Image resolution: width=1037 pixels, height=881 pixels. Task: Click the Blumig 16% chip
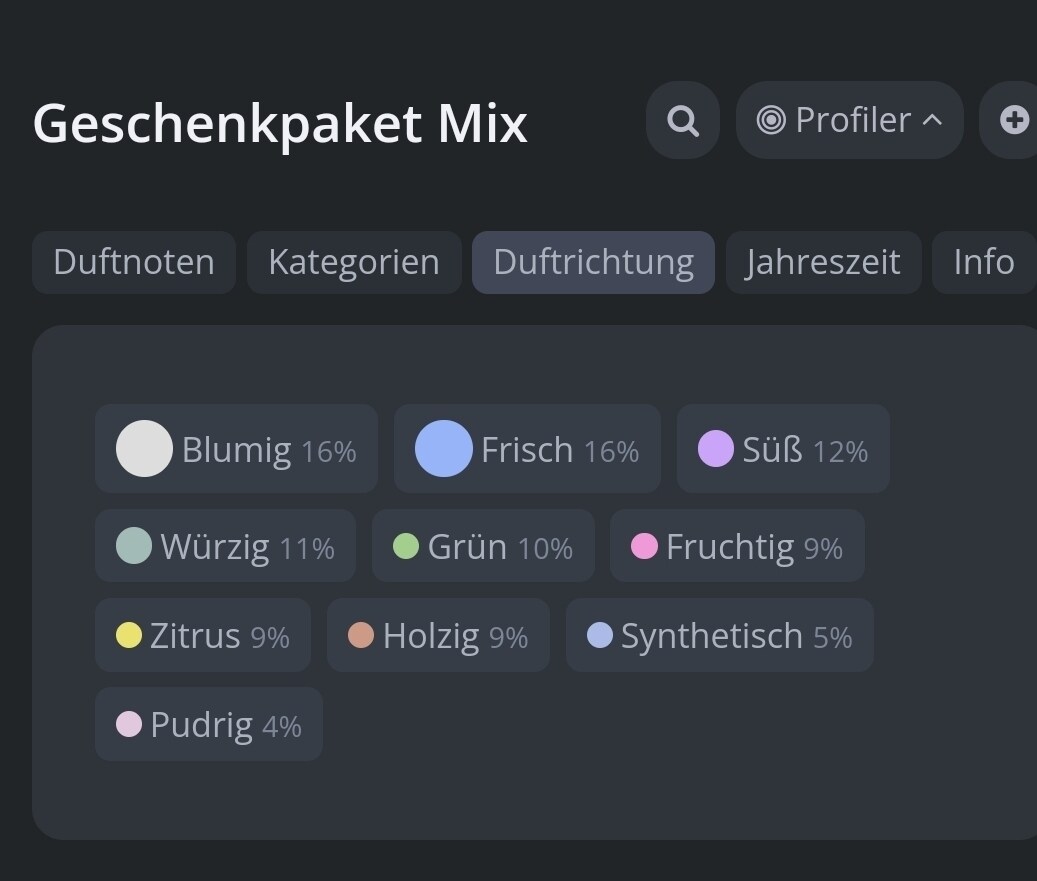tap(237, 448)
